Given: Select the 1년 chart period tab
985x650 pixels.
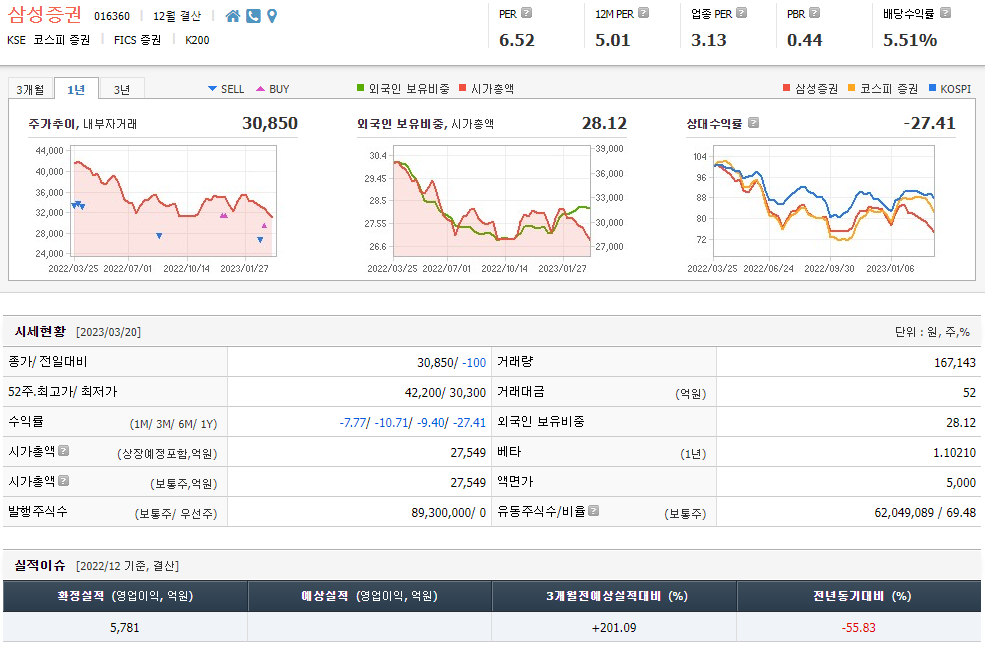Looking at the screenshot, I should pyautogui.click(x=76, y=89).
